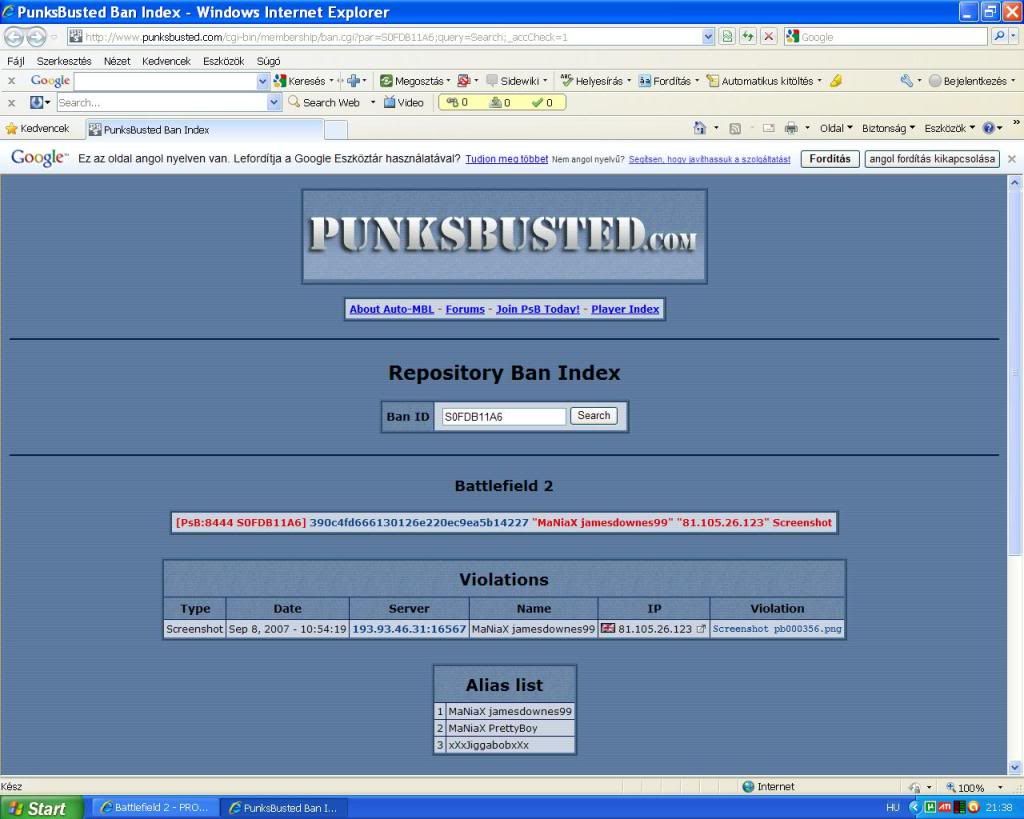Open the Szerkesztés menu
This screenshot has width=1024, height=819.
pyautogui.click(x=64, y=61)
